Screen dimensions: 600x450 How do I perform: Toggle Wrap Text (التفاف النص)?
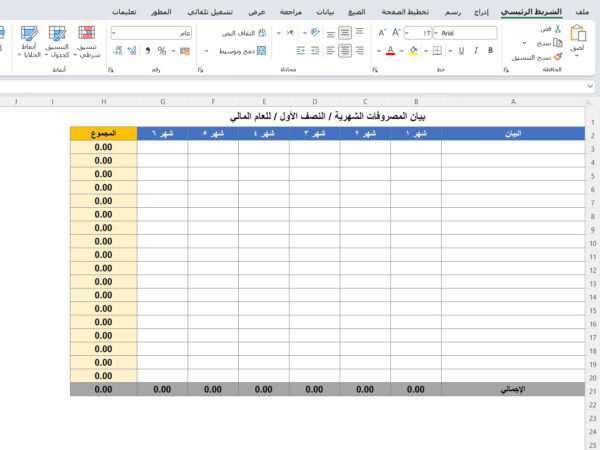coord(244,33)
